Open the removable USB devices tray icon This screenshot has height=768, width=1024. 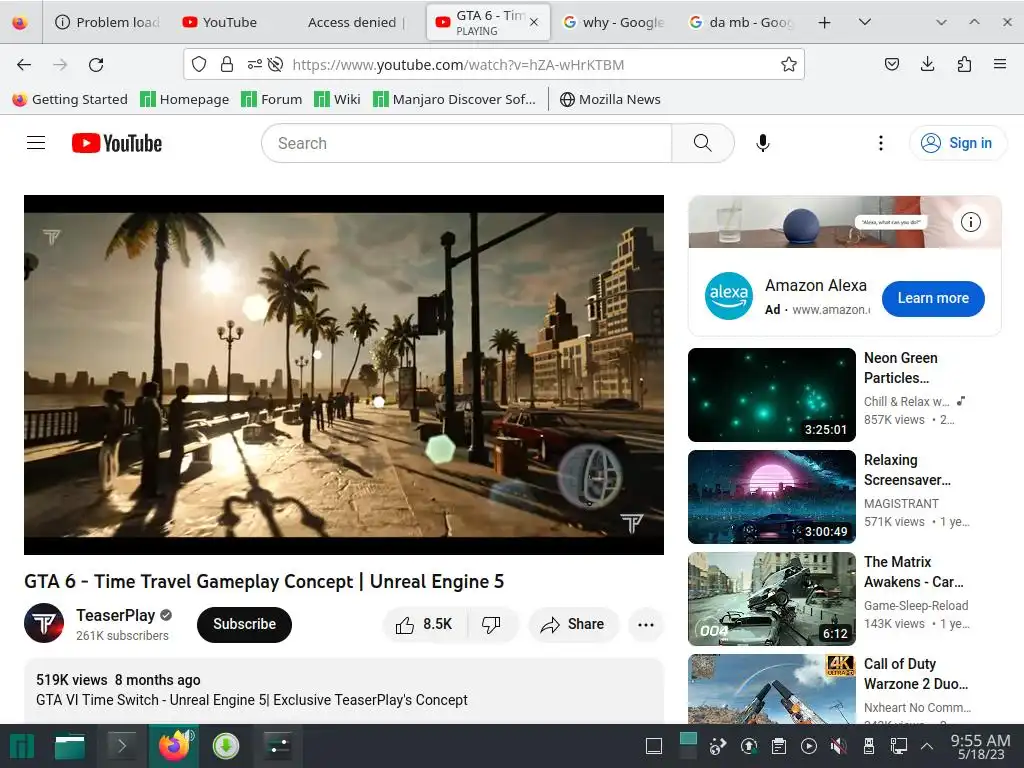pos(869,746)
